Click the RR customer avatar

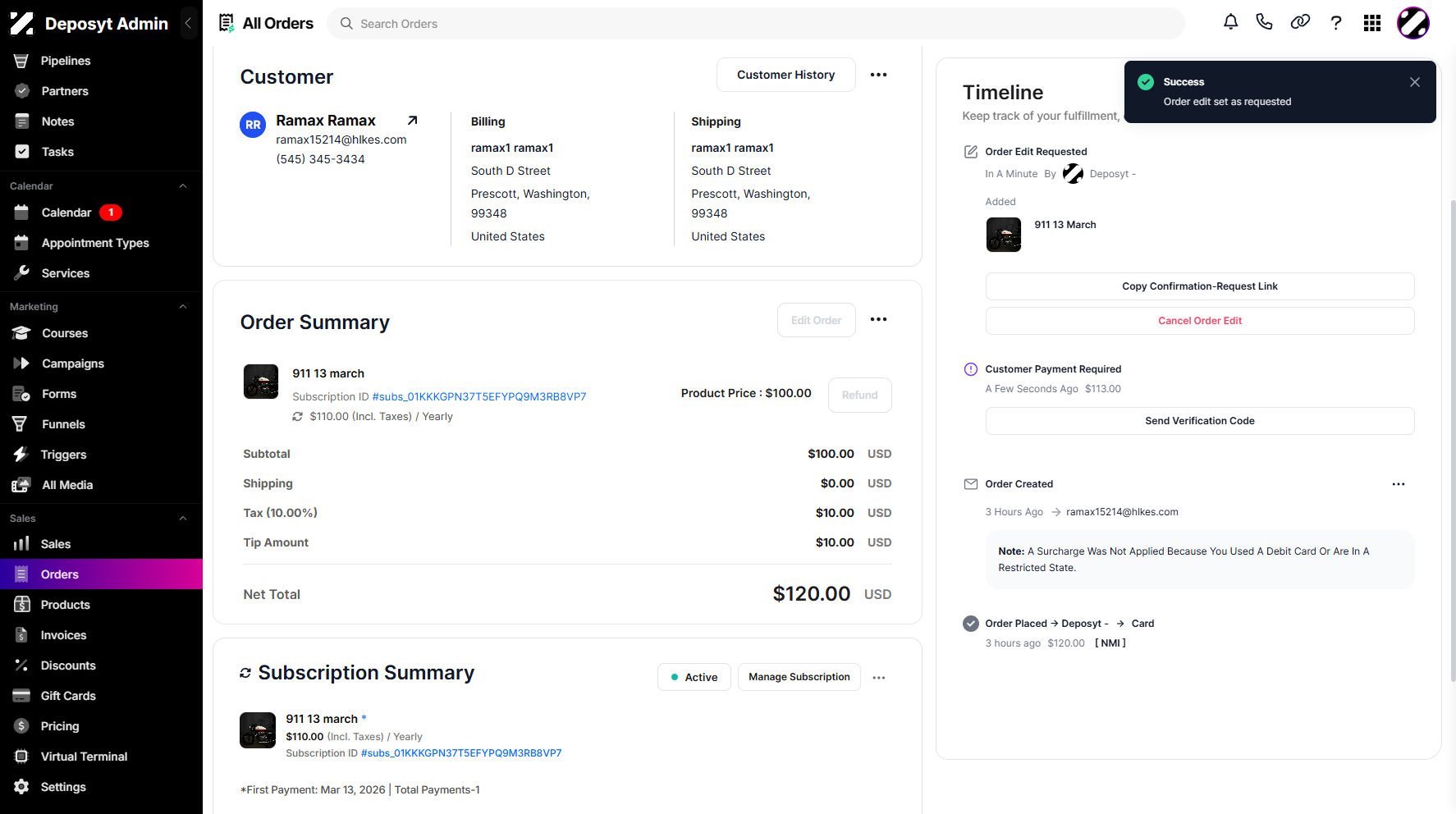click(x=253, y=125)
